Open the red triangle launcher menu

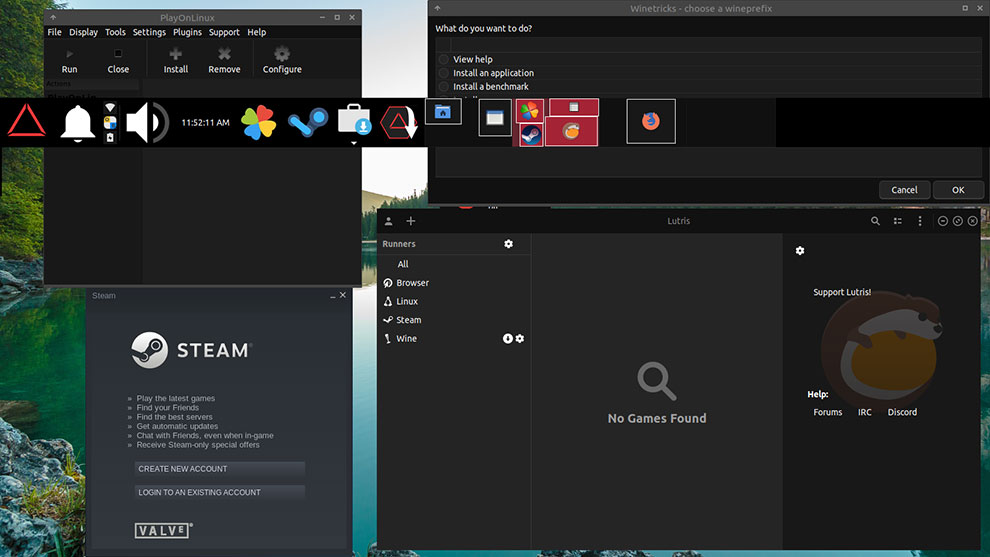point(27,121)
